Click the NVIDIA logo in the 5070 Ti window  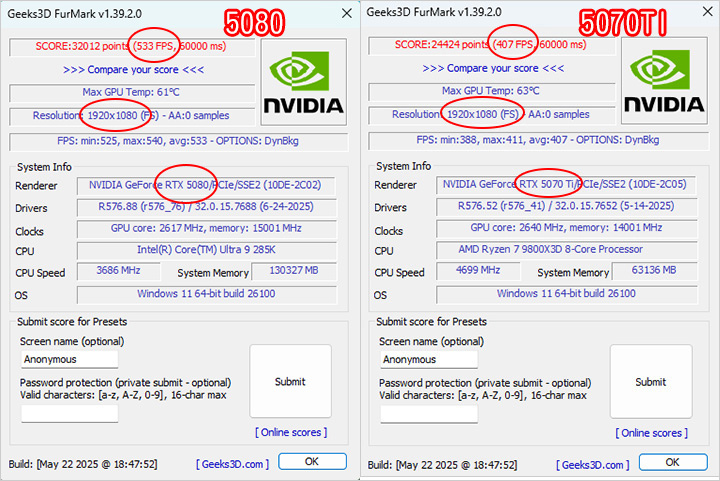(x=664, y=81)
